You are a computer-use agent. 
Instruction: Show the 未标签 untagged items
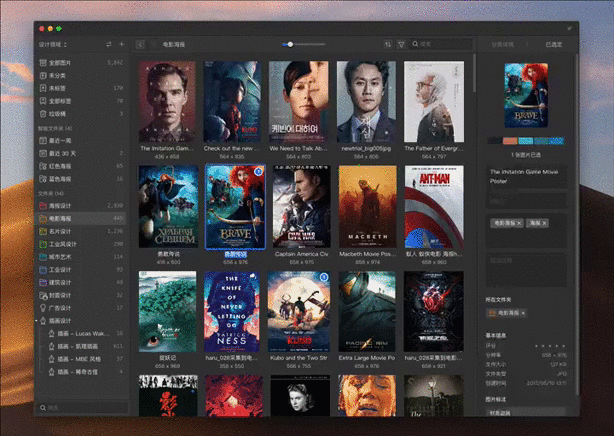click(x=81, y=88)
